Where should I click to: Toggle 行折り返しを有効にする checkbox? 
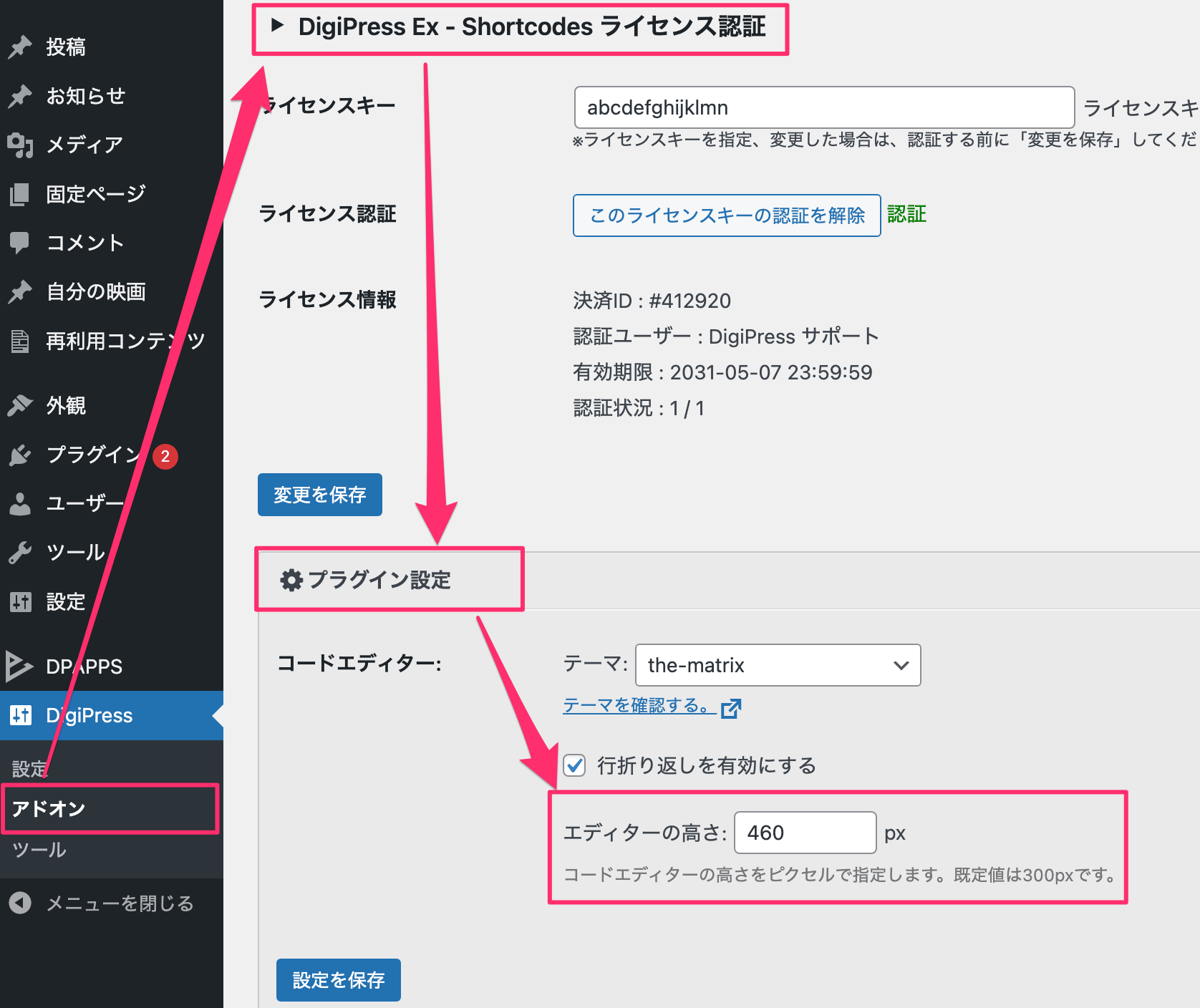click(574, 765)
